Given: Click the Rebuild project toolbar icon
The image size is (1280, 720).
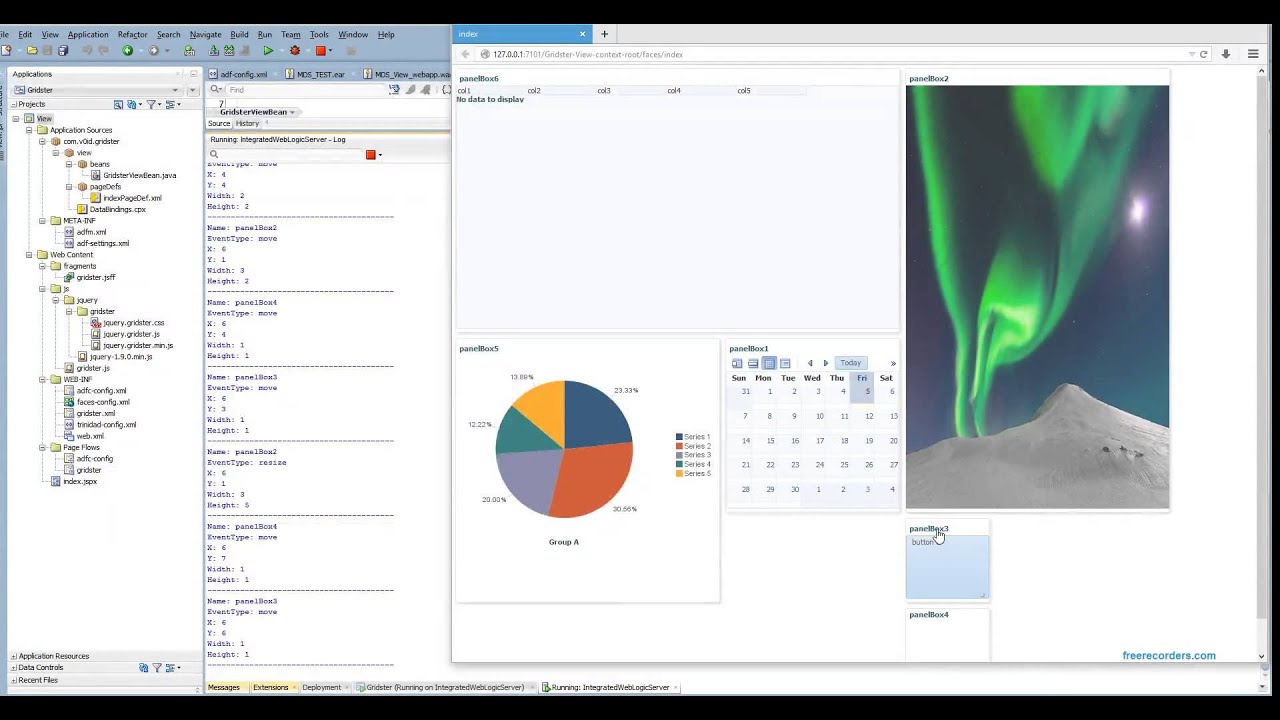Looking at the screenshot, I should pyautogui.click(x=229, y=50).
